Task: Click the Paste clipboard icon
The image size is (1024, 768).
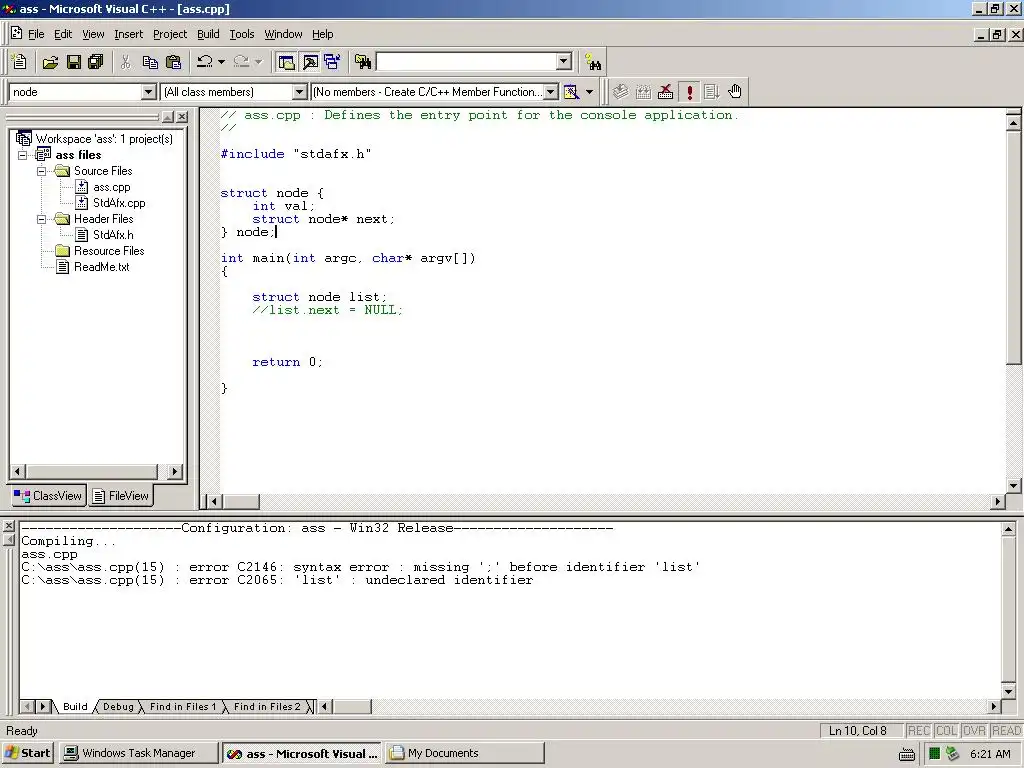Action: click(x=174, y=62)
